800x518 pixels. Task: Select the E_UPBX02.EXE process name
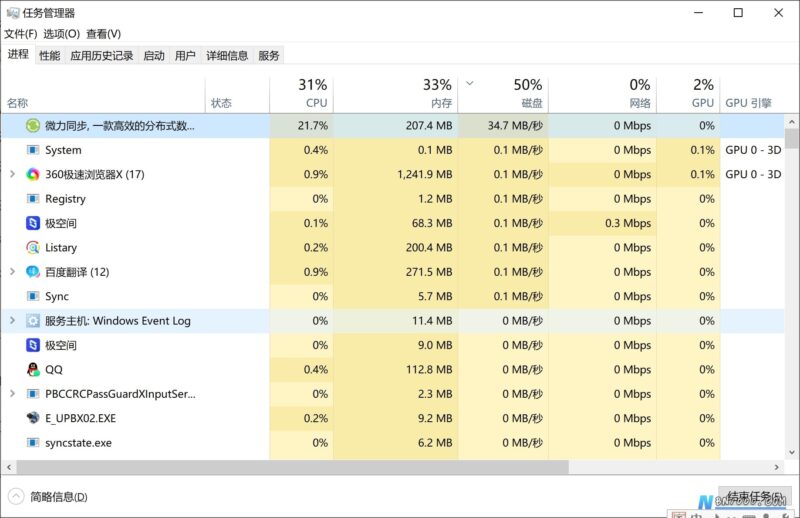click(x=81, y=418)
